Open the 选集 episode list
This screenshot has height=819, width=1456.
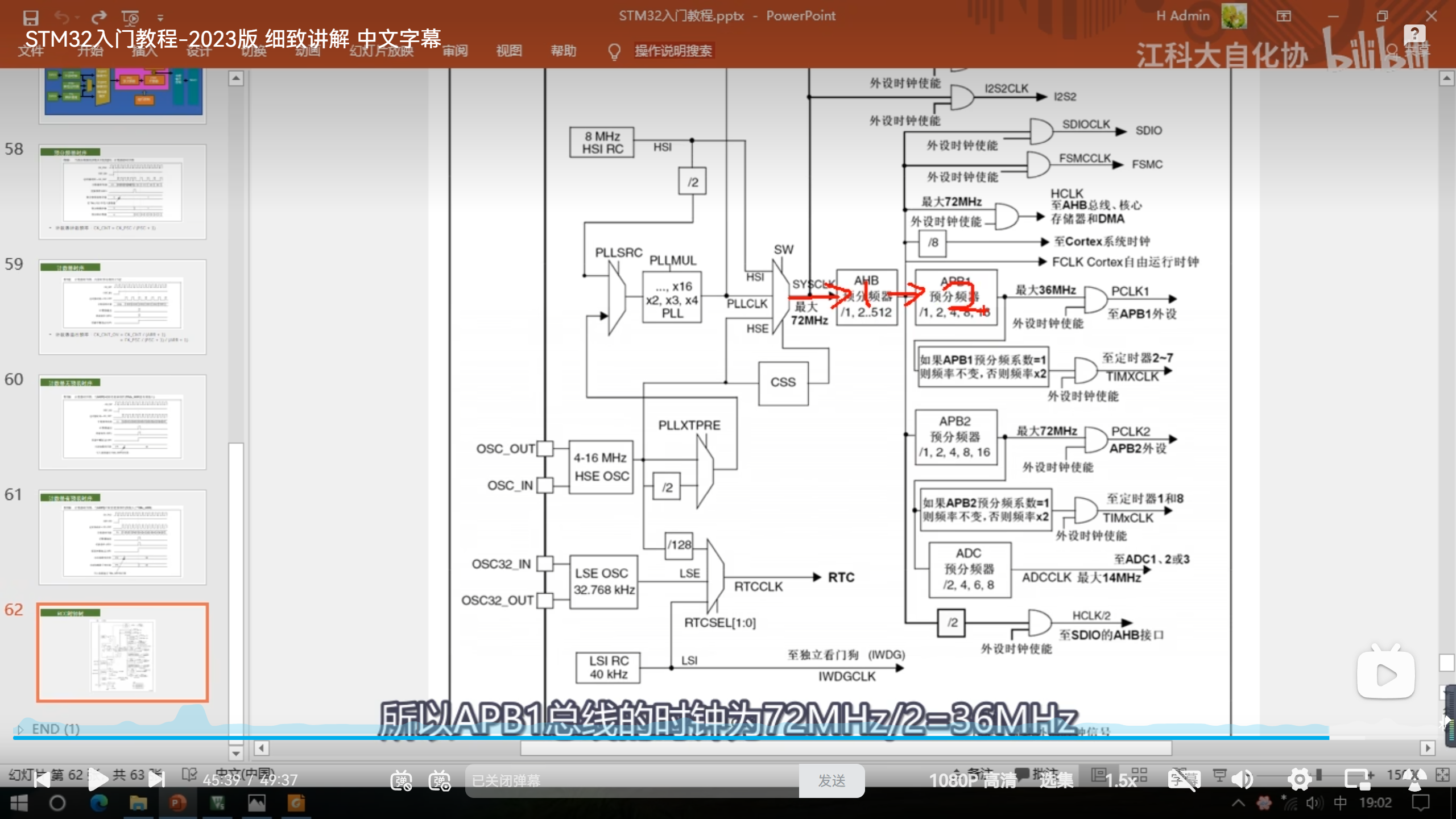(1056, 780)
